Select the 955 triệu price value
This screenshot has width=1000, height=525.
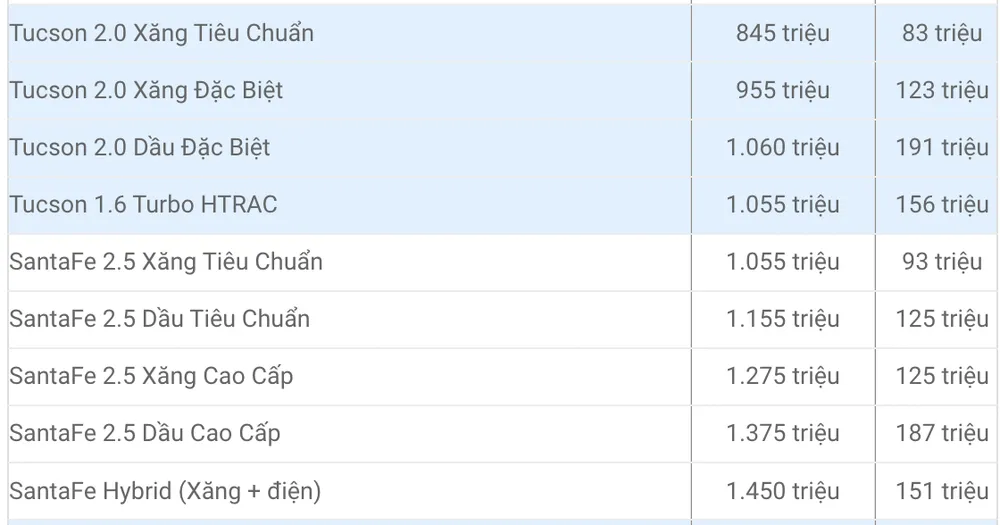(x=782, y=90)
